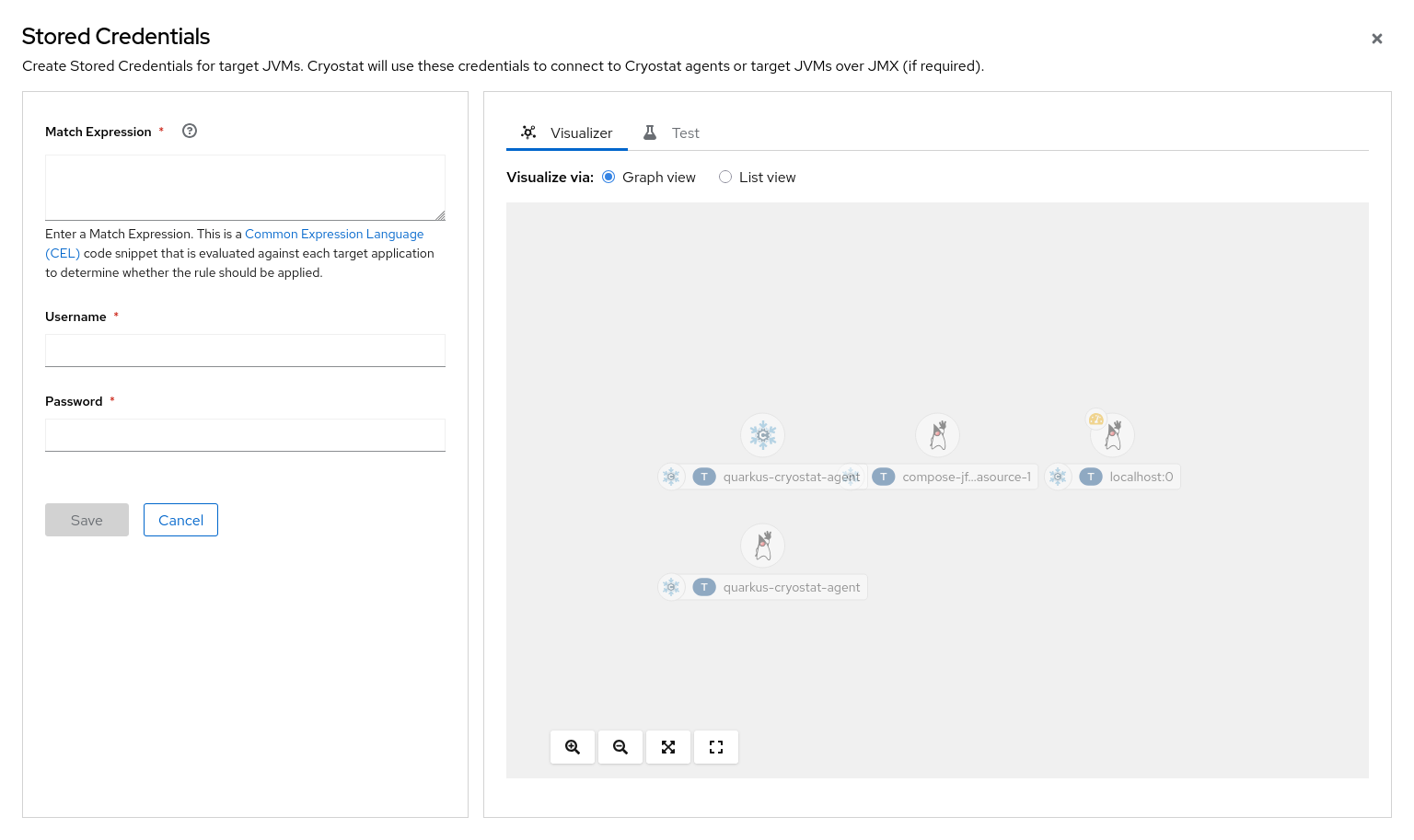Fit the graph to screen
Image resolution: width=1414 pixels, height=840 pixels.
(668, 747)
